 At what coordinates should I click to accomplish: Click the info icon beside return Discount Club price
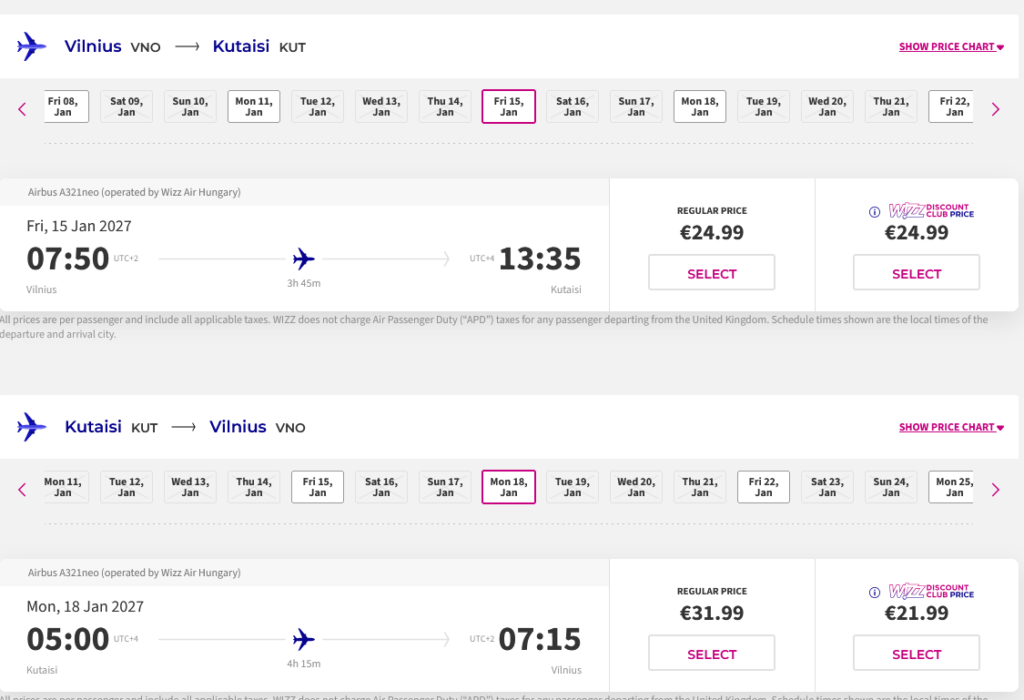pyautogui.click(x=874, y=592)
